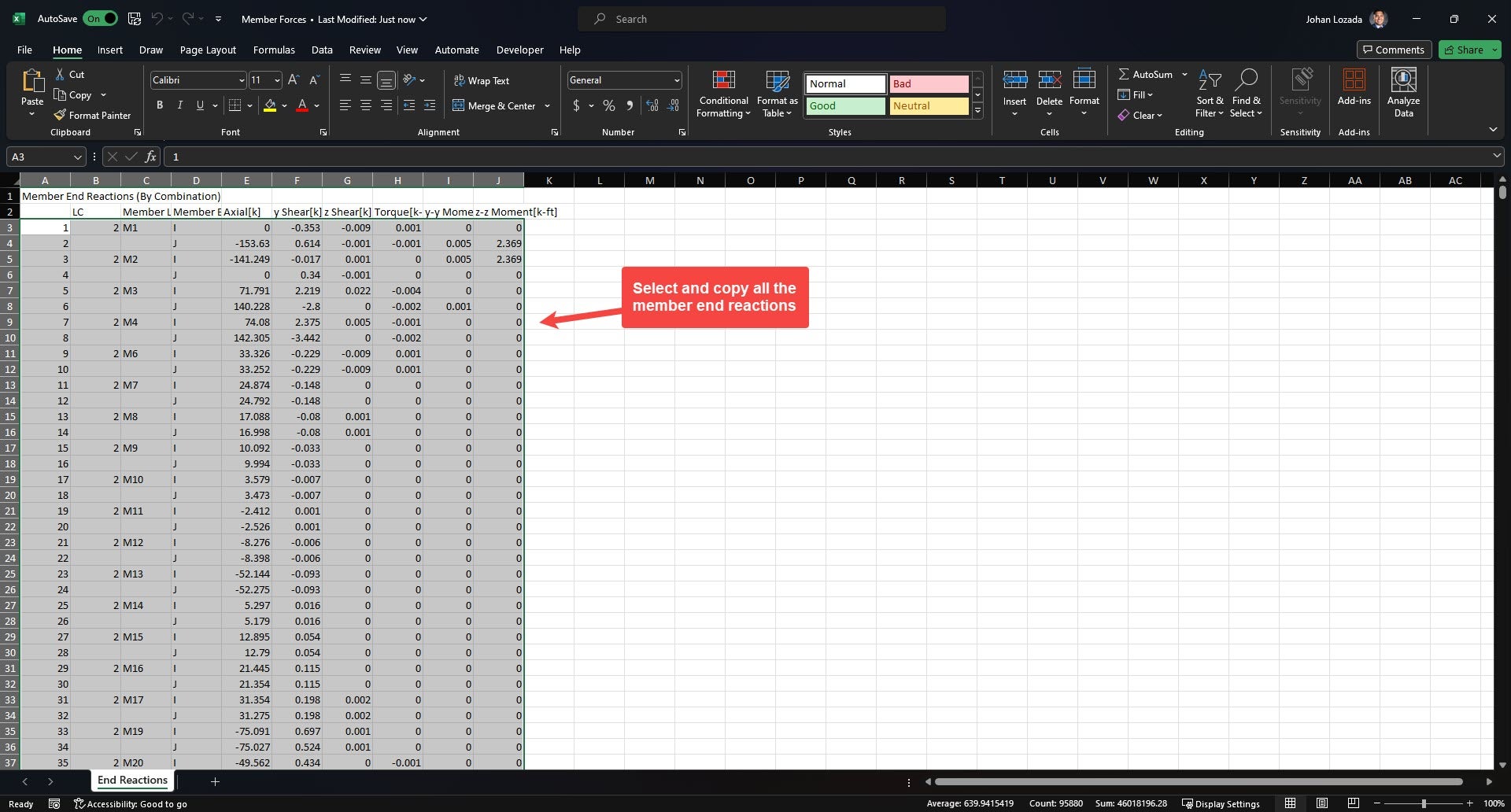Expand the Name Box dropdown arrow
This screenshot has width=1511, height=812.
pyautogui.click(x=77, y=157)
